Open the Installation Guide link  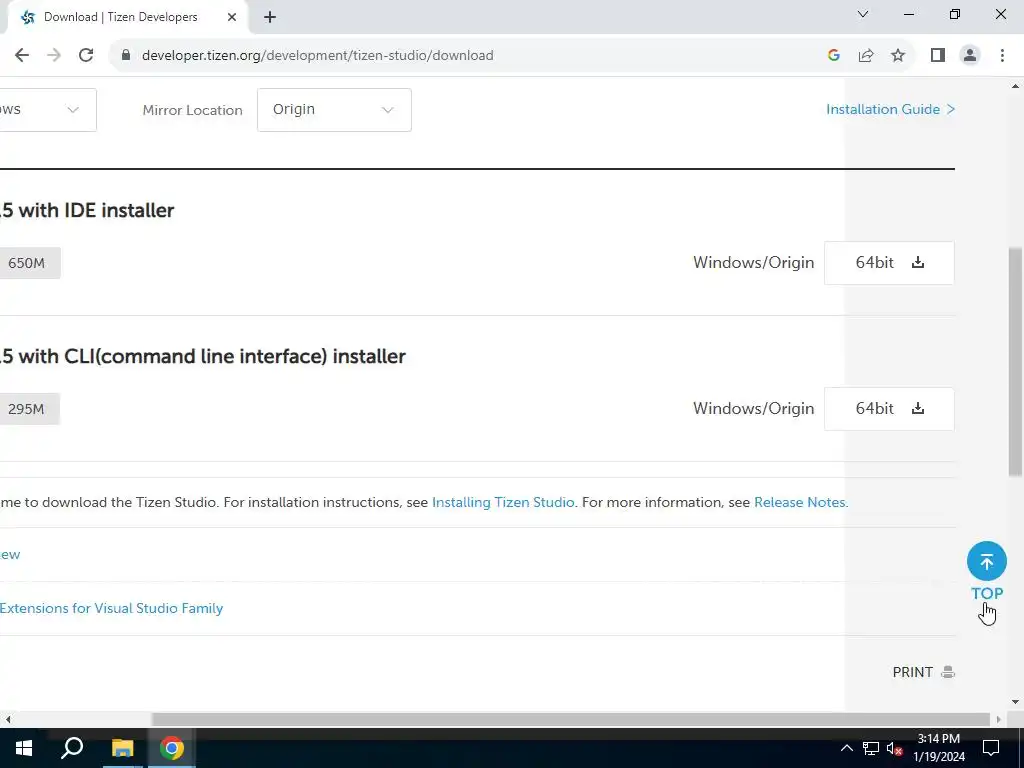pos(890,110)
